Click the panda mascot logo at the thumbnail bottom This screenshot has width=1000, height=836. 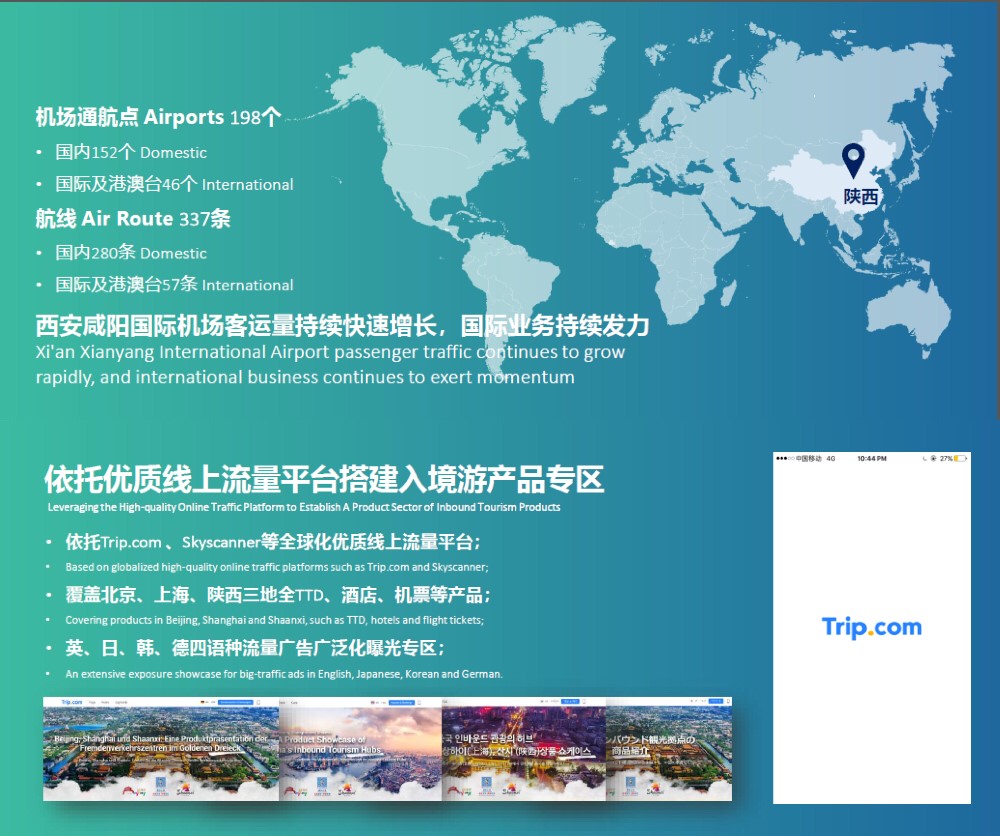click(128, 790)
